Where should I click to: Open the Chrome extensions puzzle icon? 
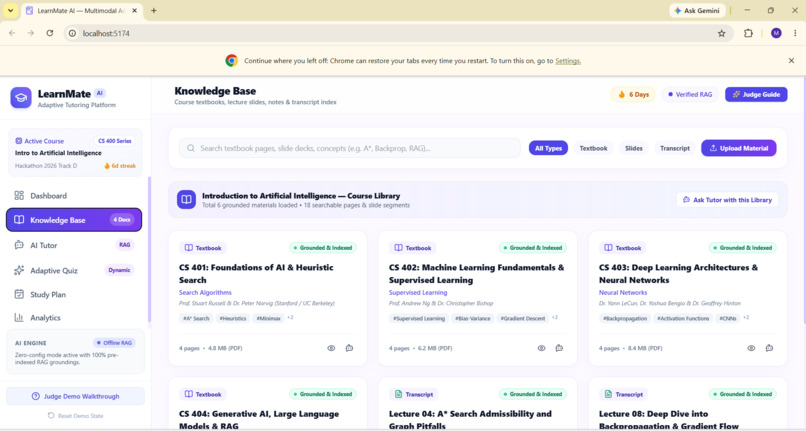(x=748, y=33)
